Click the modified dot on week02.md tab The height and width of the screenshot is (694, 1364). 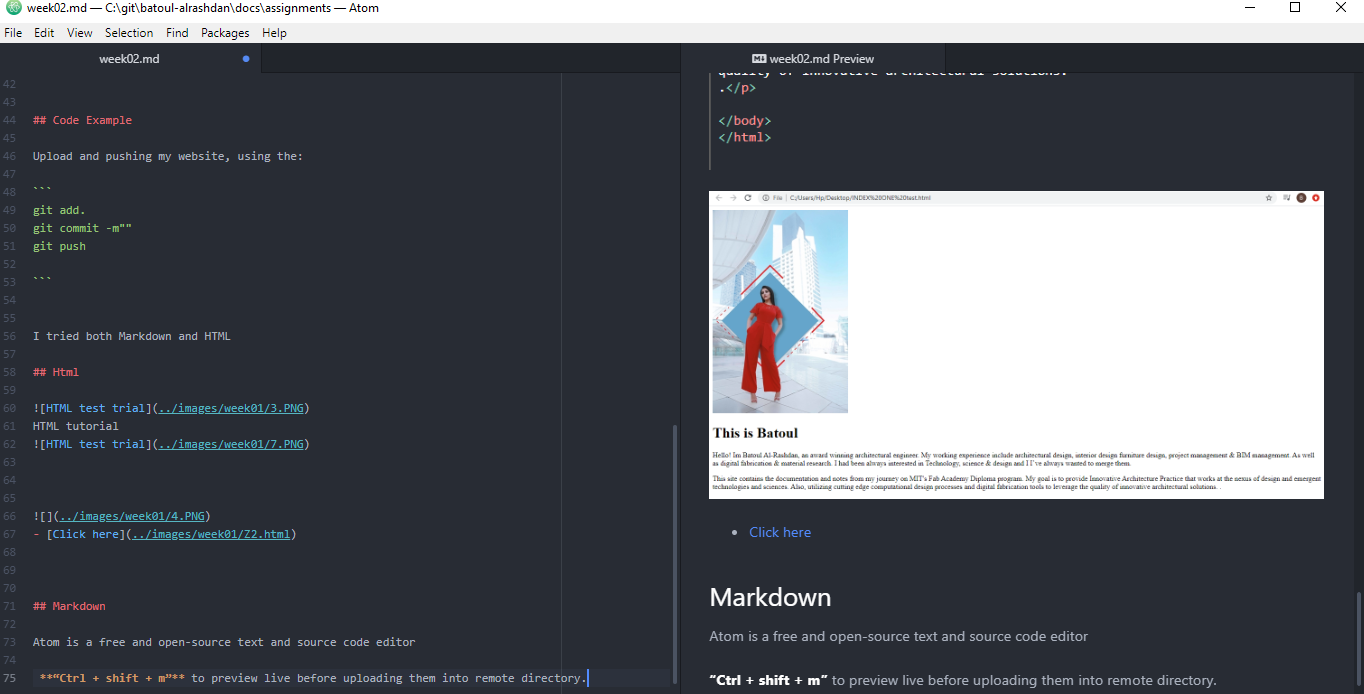(246, 59)
